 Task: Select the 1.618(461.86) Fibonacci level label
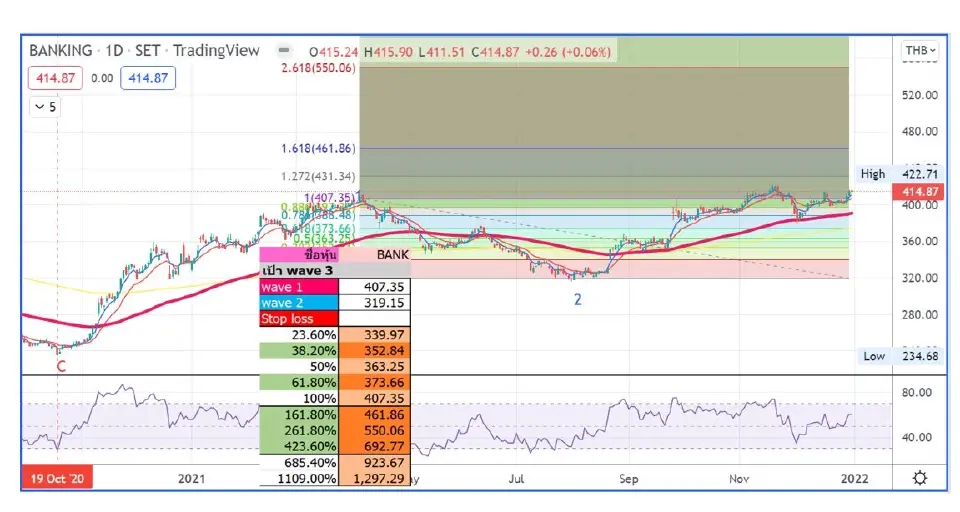click(x=318, y=148)
